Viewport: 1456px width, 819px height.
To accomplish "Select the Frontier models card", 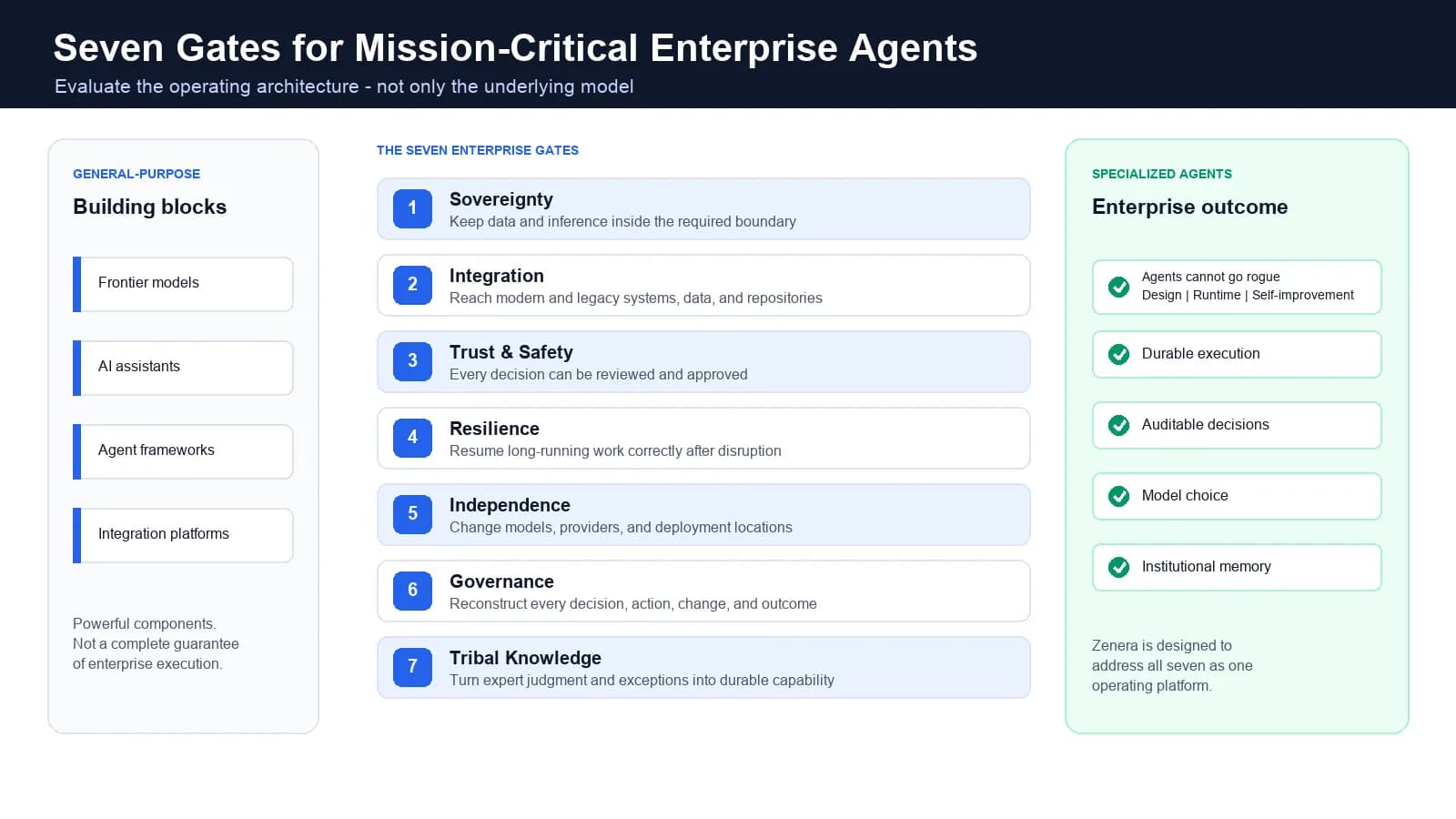I will 183,284.
